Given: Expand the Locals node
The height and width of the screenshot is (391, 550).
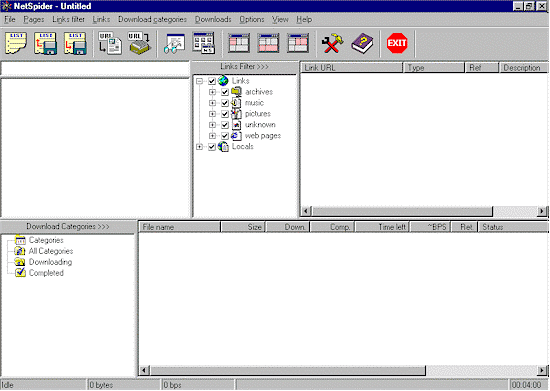Looking at the screenshot, I should coord(199,147).
